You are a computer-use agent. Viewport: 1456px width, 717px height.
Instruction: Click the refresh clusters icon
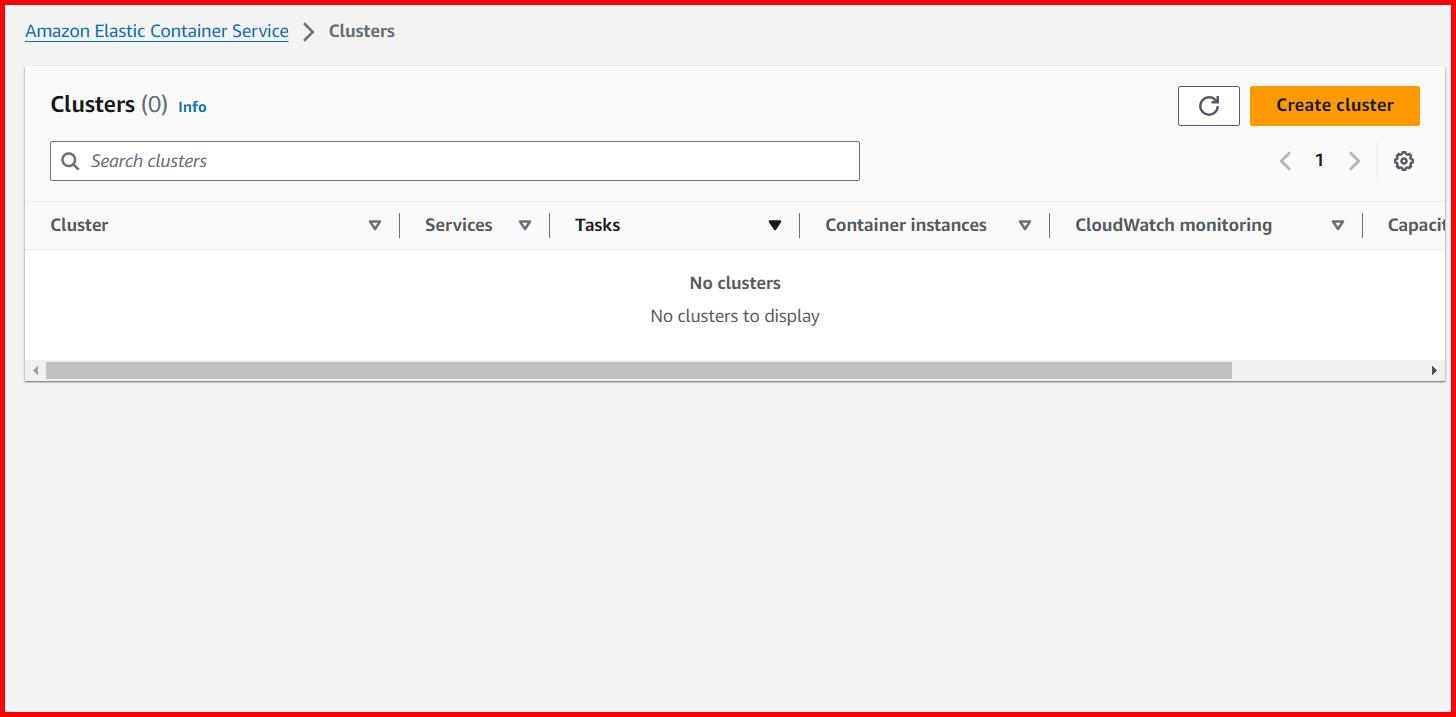1208,105
